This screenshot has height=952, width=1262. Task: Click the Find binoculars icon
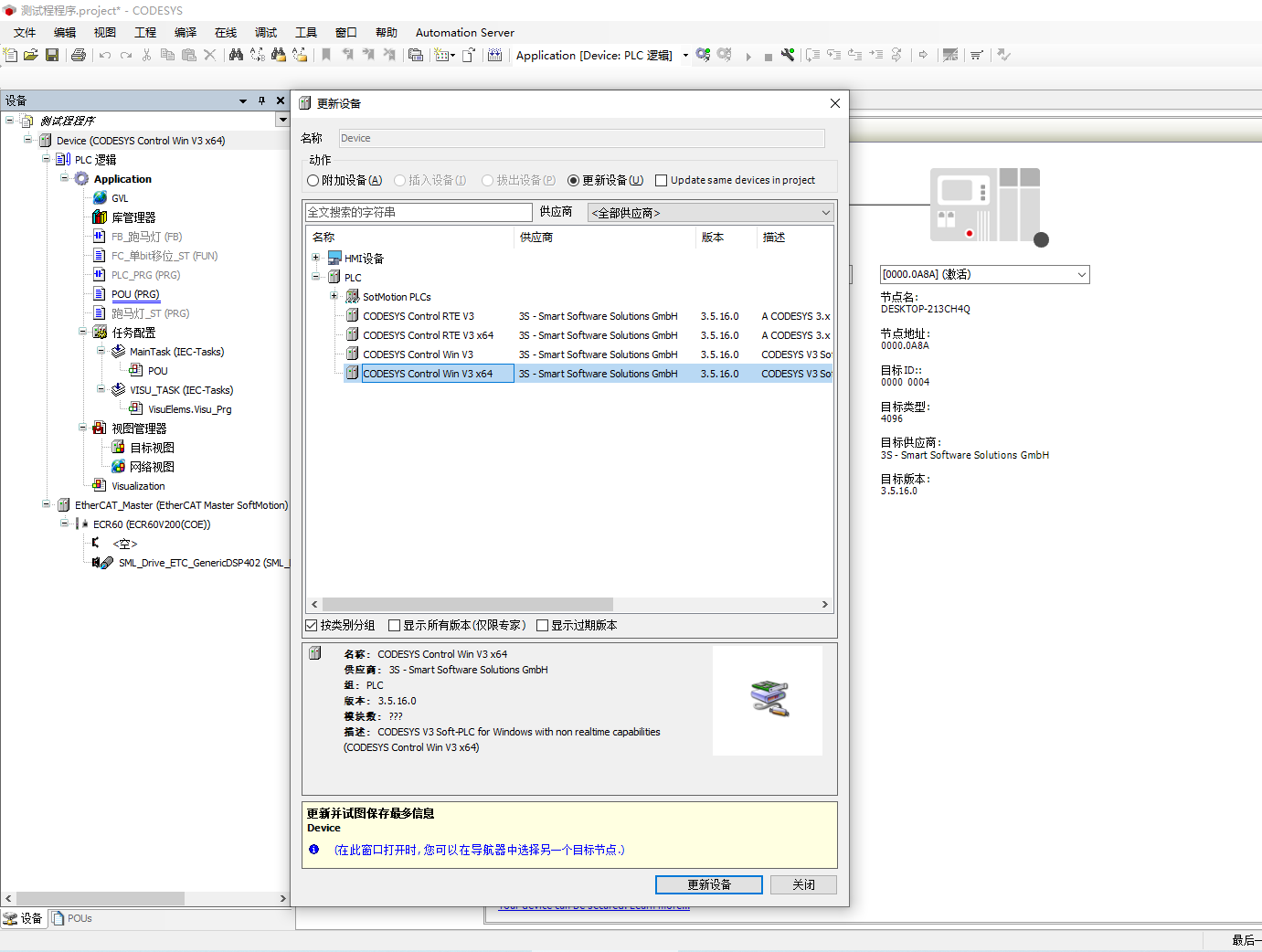coord(236,55)
